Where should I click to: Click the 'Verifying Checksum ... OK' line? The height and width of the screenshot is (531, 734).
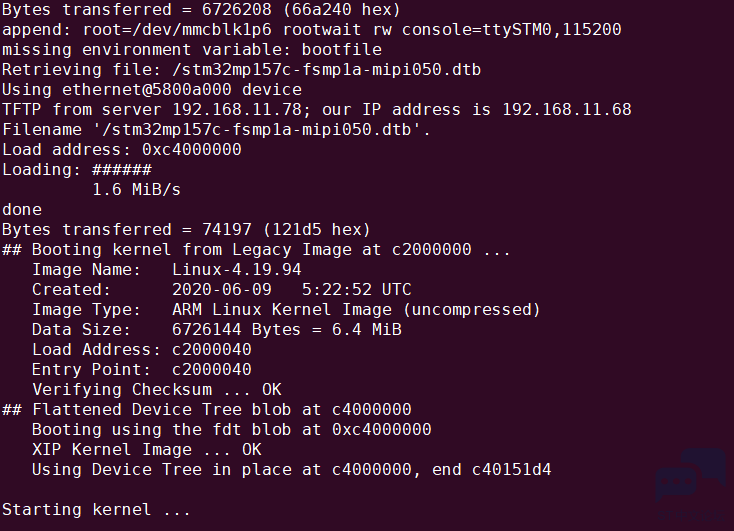(157, 390)
